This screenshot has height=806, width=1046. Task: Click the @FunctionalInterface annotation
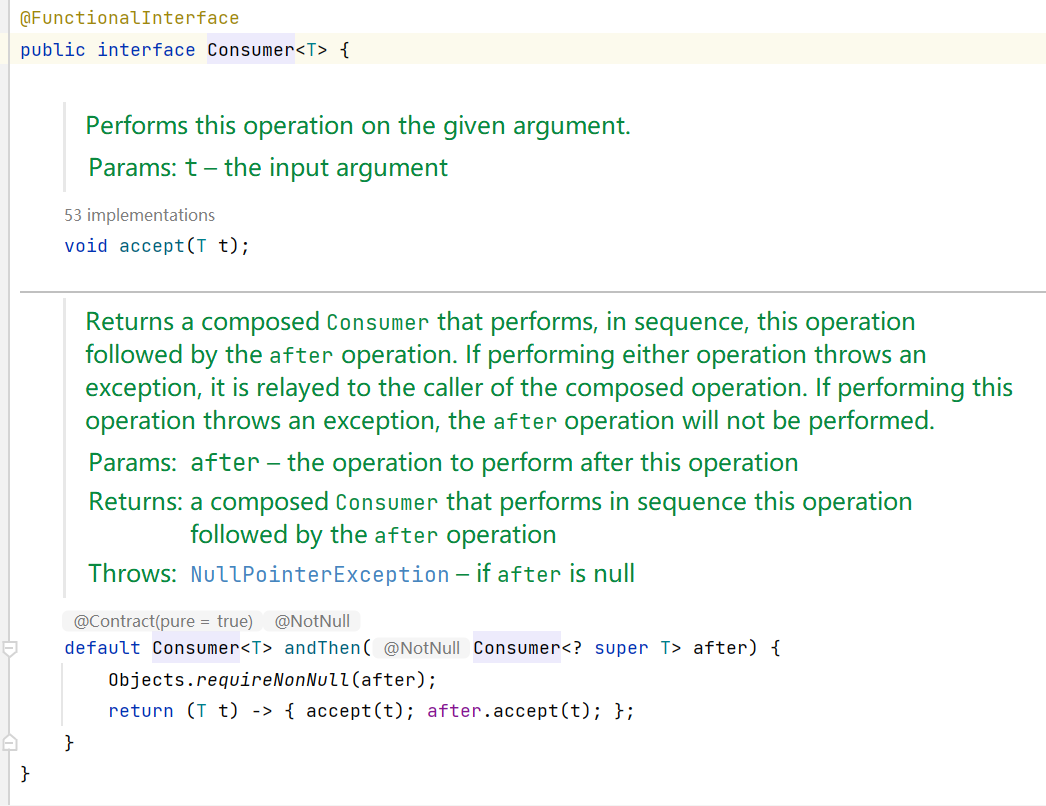[129, 18]
